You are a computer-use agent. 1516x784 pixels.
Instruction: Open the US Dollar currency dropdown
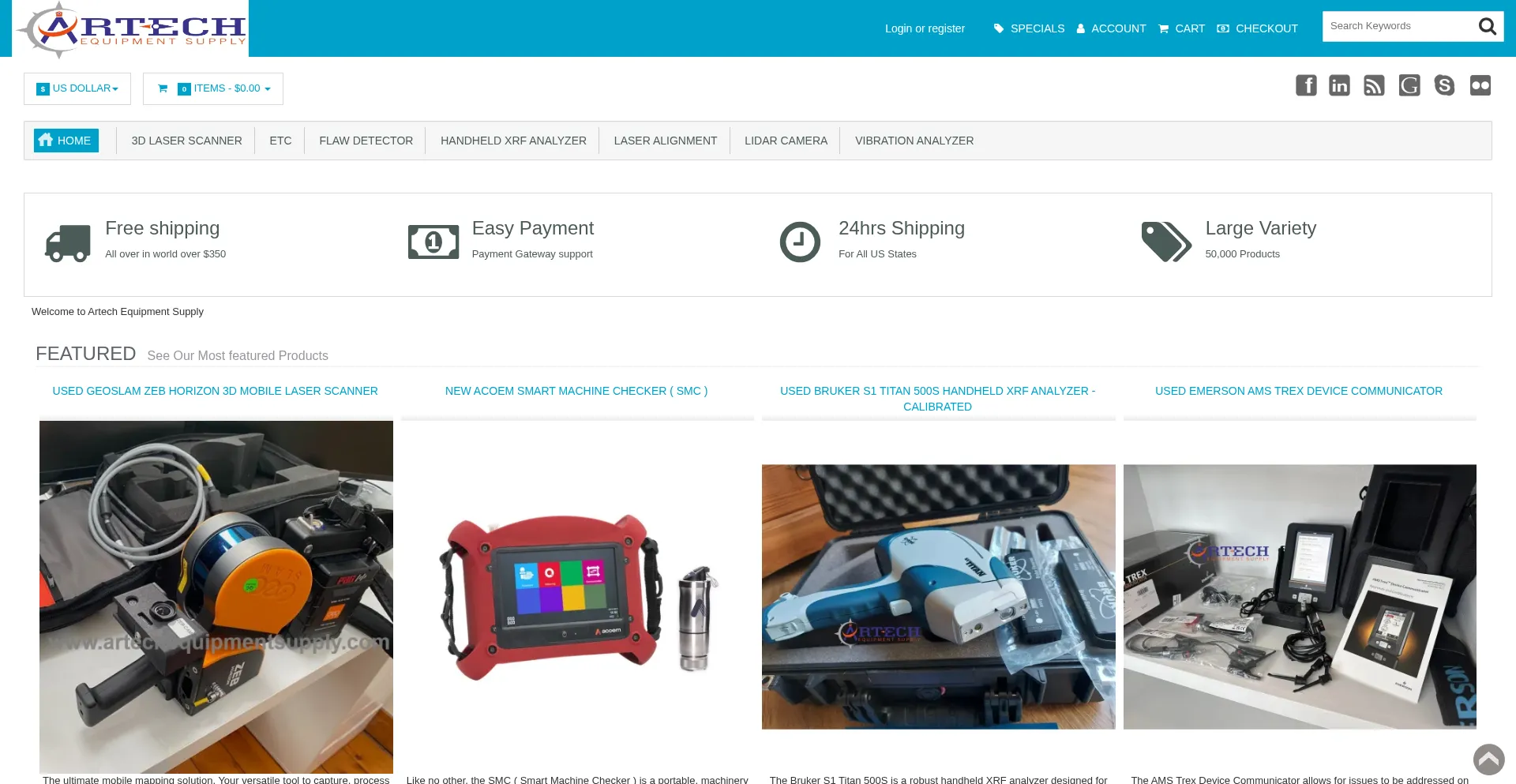pos(77,88)
